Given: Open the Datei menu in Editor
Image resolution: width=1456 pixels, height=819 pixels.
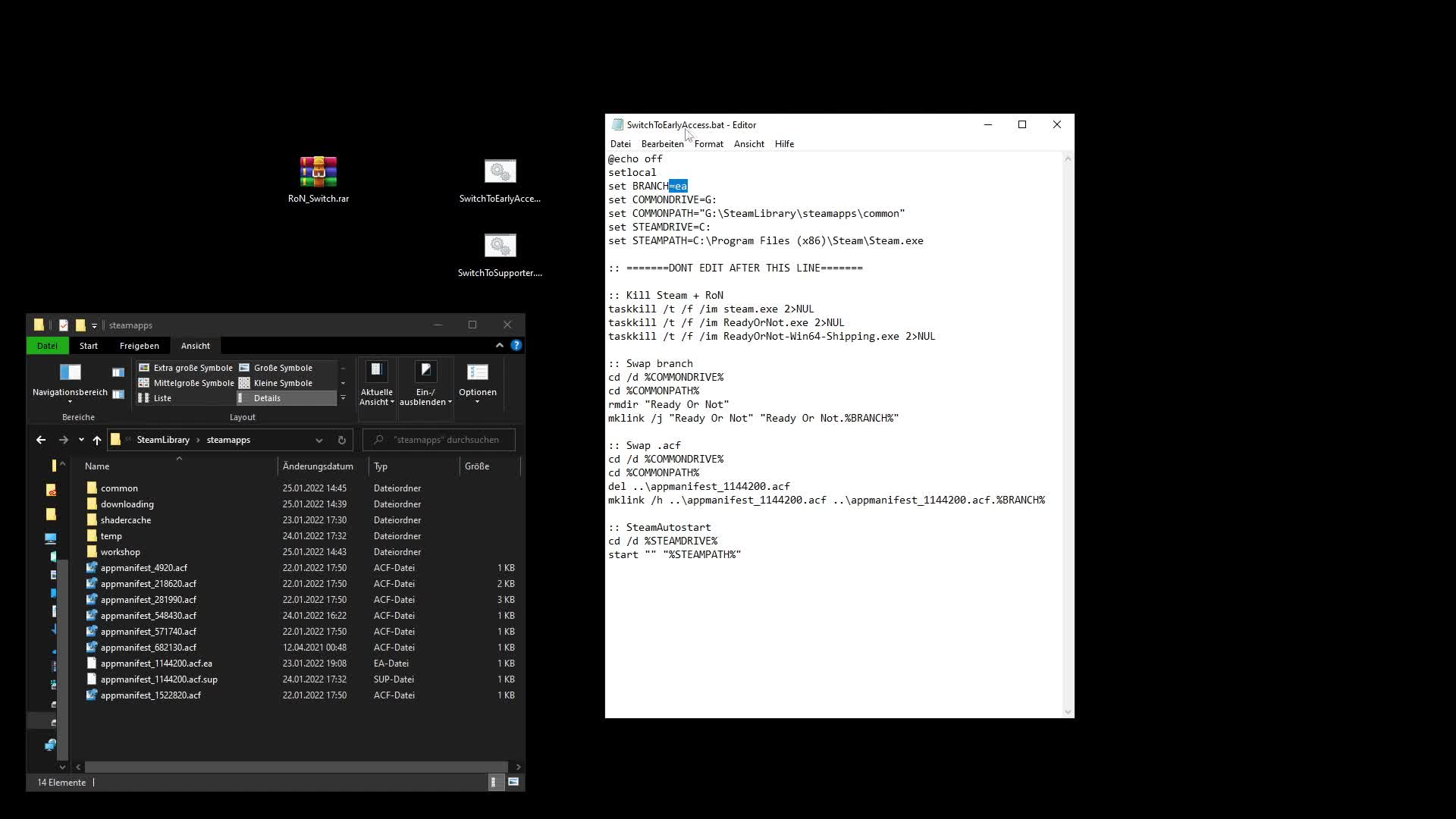Looking at the screenshot, I should pos(620,144).
